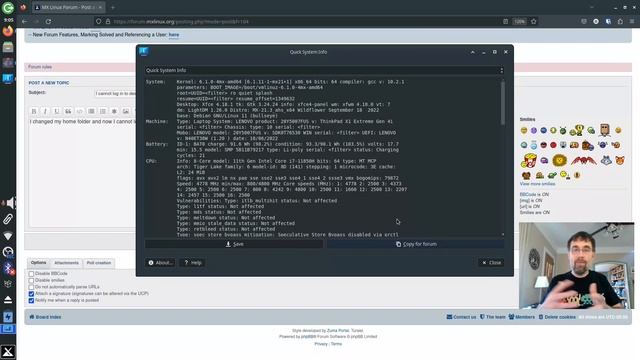Click the 120% zoom level indicator

tap(519, 21)
